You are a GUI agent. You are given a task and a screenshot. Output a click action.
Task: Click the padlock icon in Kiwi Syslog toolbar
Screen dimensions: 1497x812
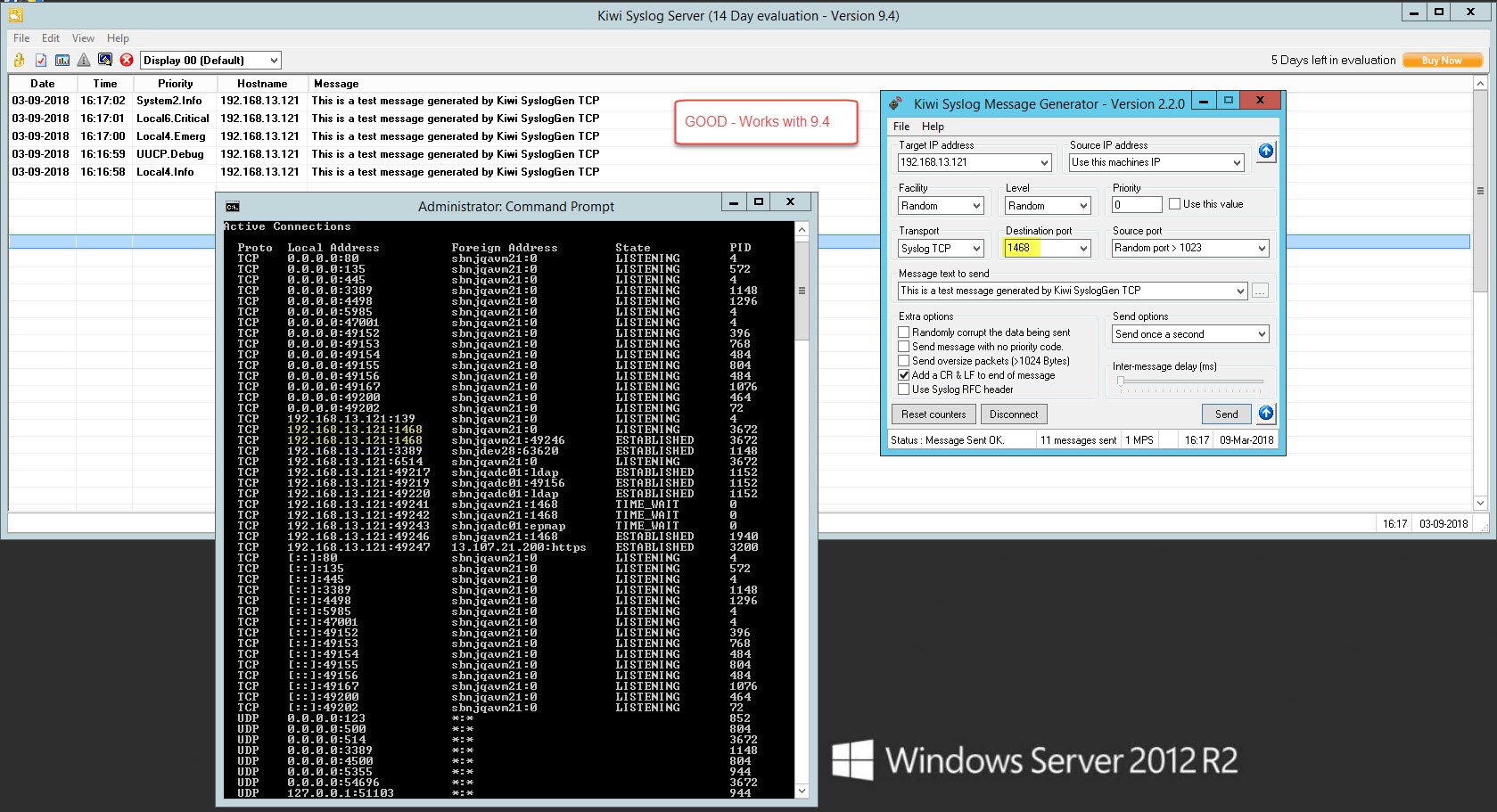coord(19,60)
